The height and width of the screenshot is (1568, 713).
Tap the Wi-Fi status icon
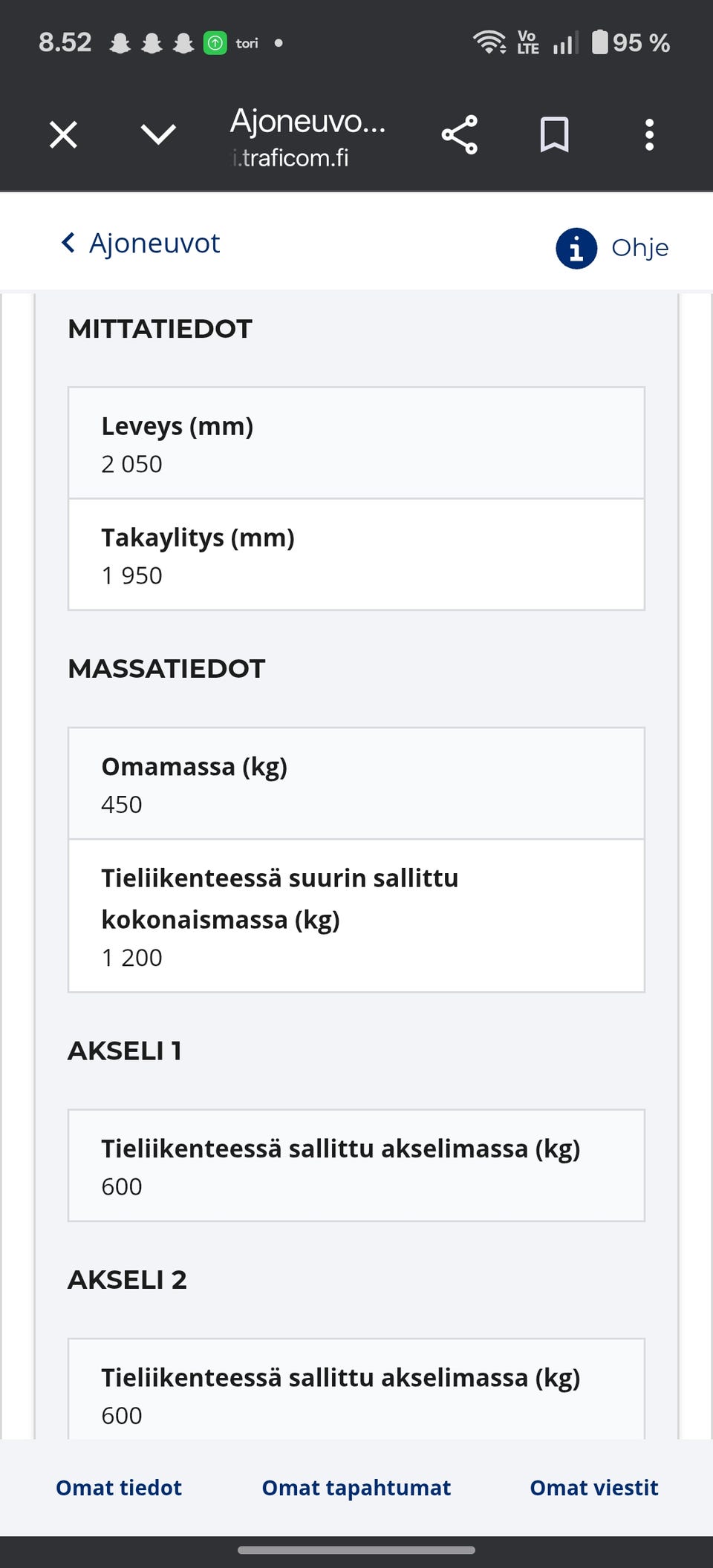pyautogui.click(x=488, y=42)
